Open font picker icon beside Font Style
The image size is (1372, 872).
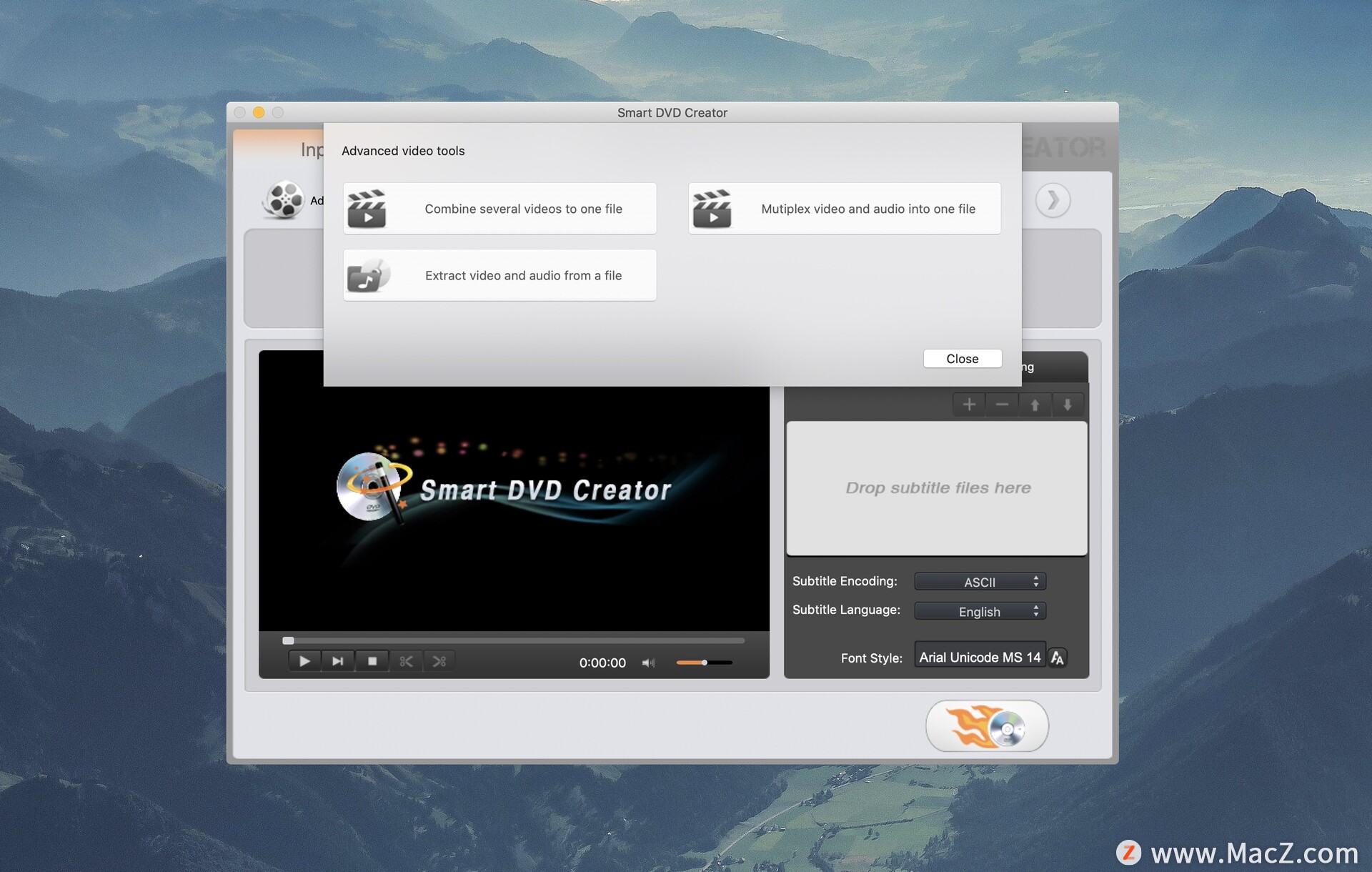[x=1058, y=658]
